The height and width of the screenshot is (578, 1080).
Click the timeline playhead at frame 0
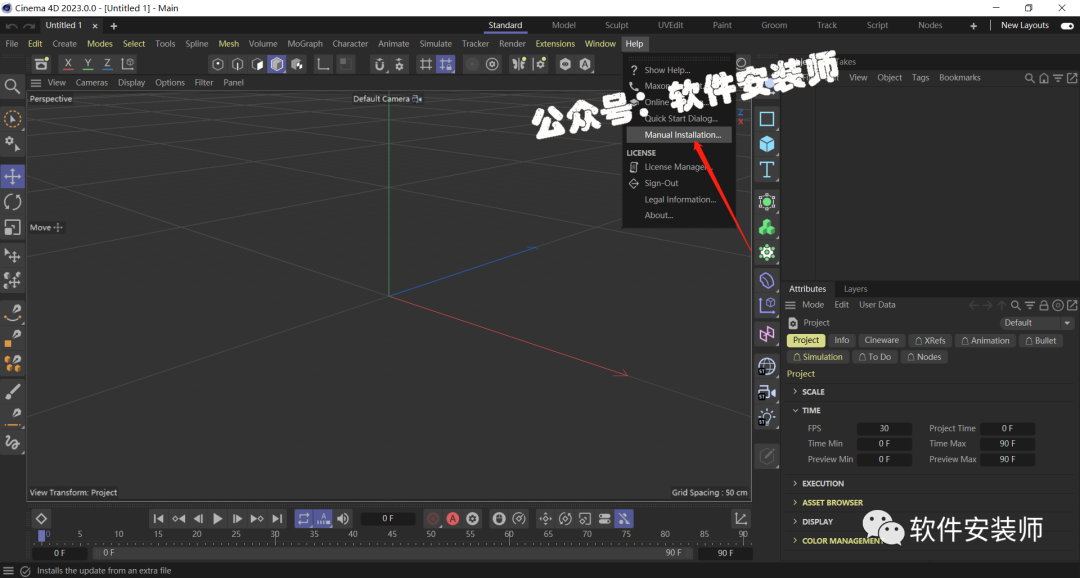[x=41, y=535]
